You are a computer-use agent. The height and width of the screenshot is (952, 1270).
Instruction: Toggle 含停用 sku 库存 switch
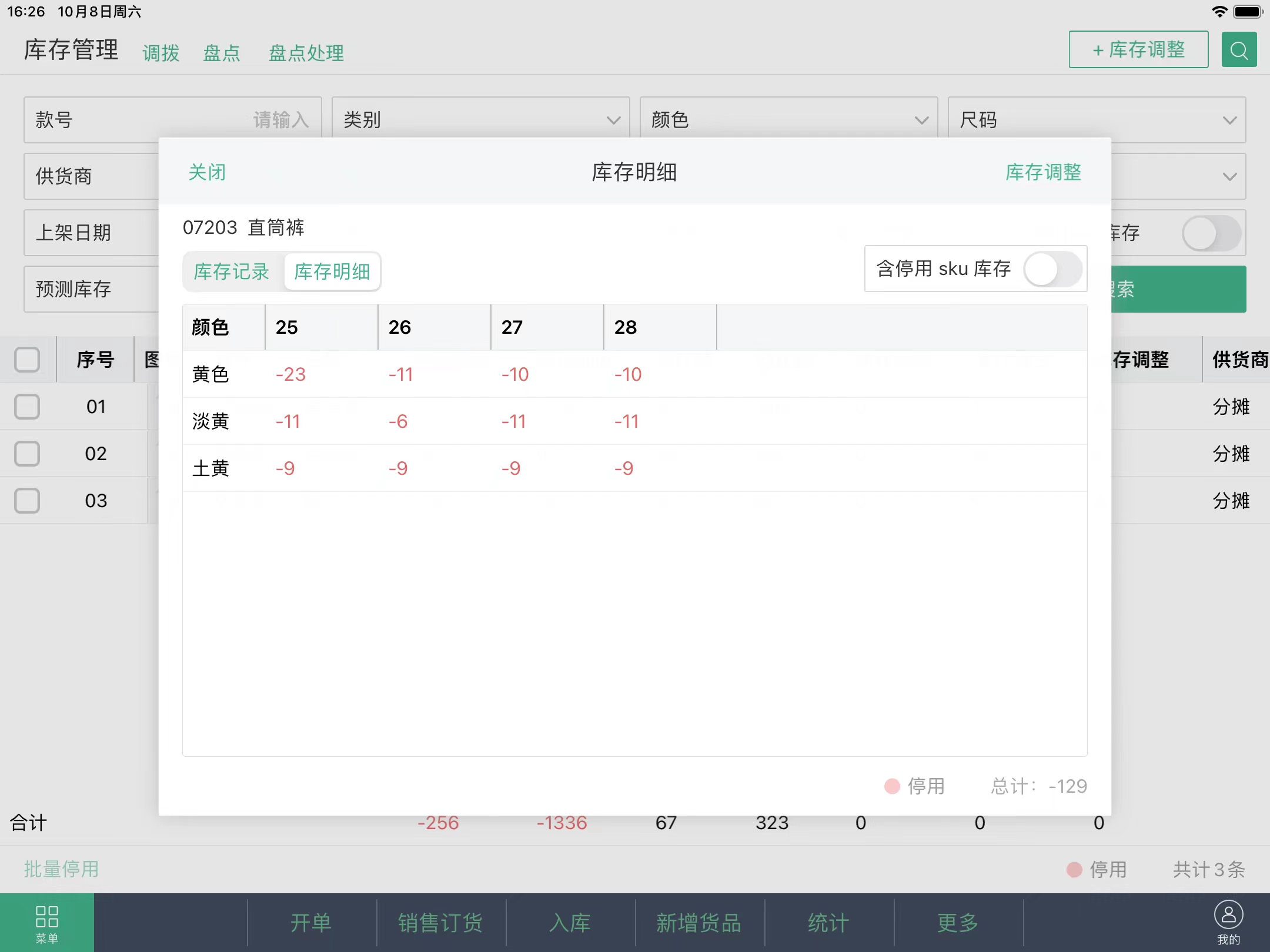(1052, 269)
